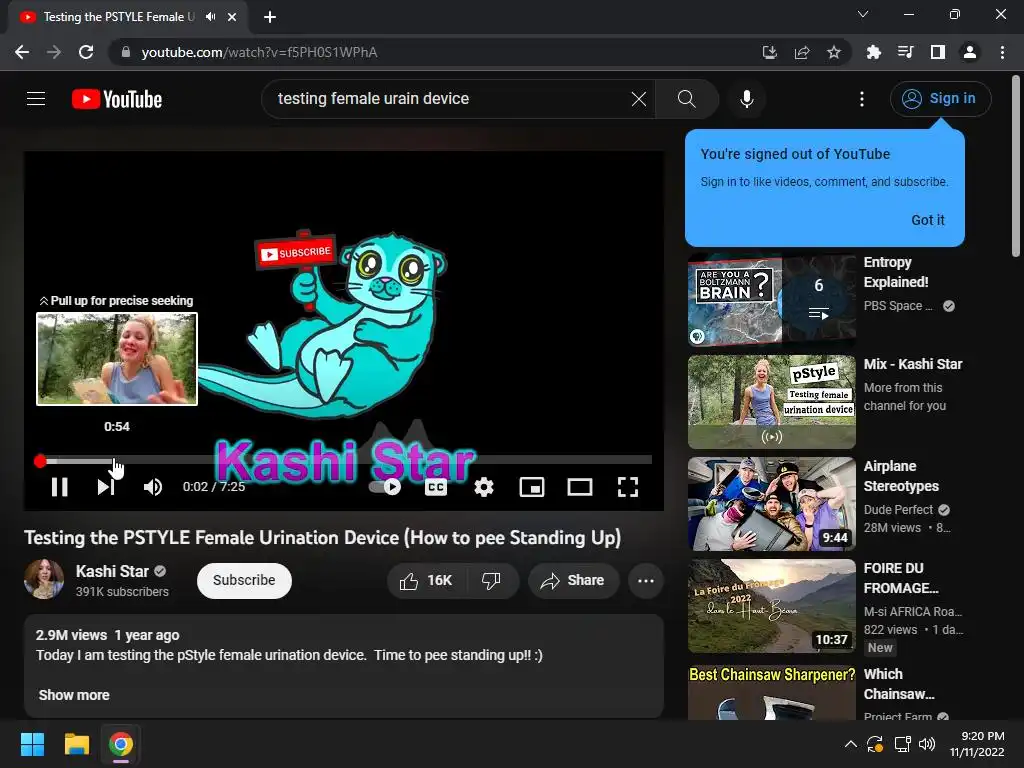Open more actions ellipsis below video
This screenshot has width=1024, height=768.
click(646, 581)
